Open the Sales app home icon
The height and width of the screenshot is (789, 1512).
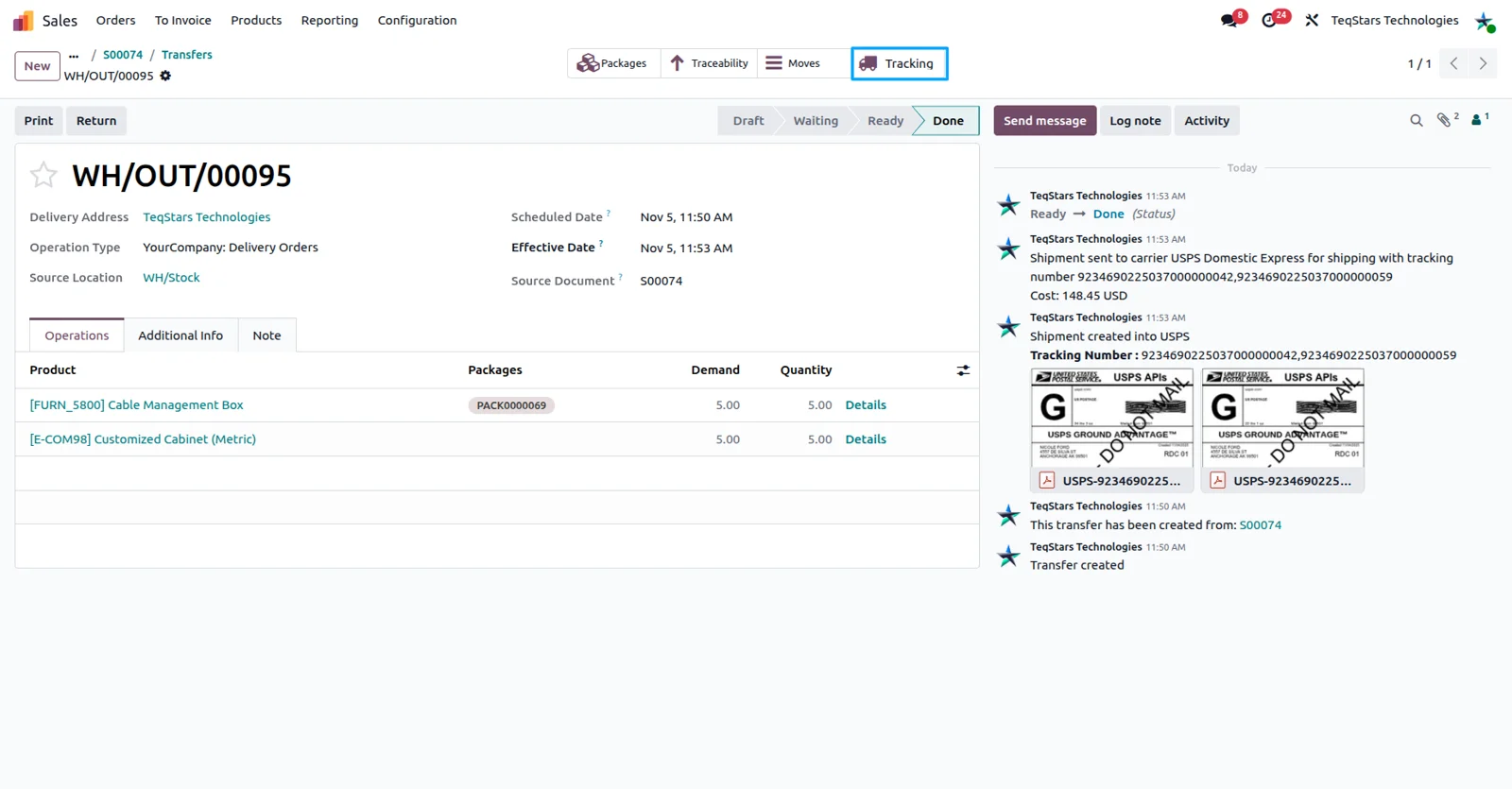(x=23, y=20)
